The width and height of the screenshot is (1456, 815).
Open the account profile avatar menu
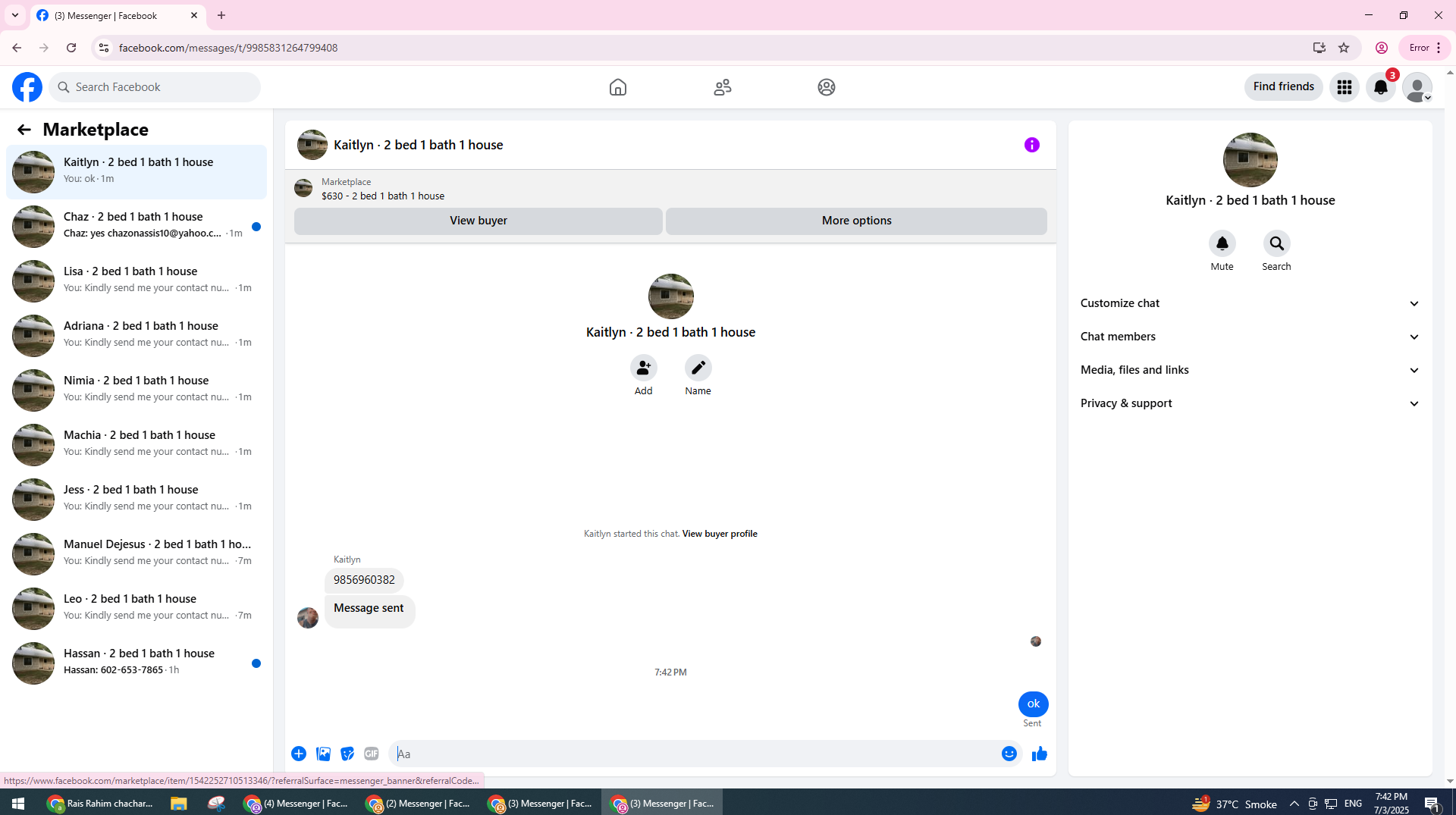coord(1417,87)
